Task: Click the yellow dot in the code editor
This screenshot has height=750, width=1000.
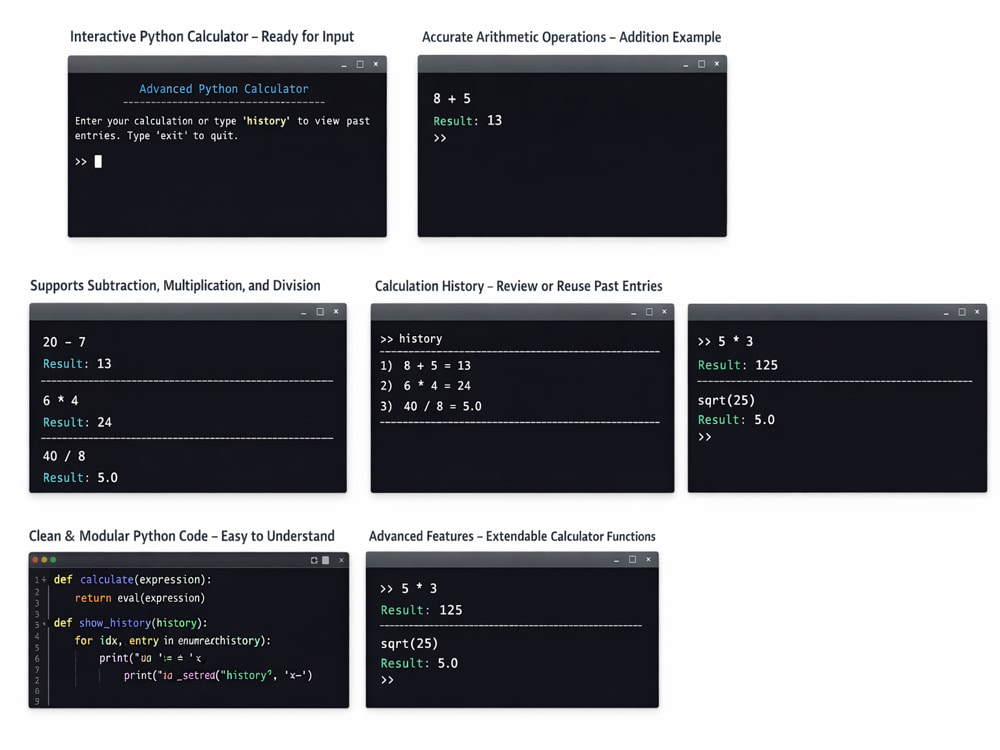Action: [x=44, y=559]
